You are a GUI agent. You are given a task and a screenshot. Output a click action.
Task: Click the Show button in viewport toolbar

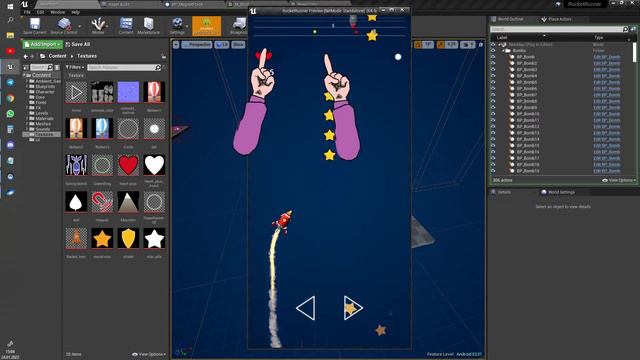(238, 44)
